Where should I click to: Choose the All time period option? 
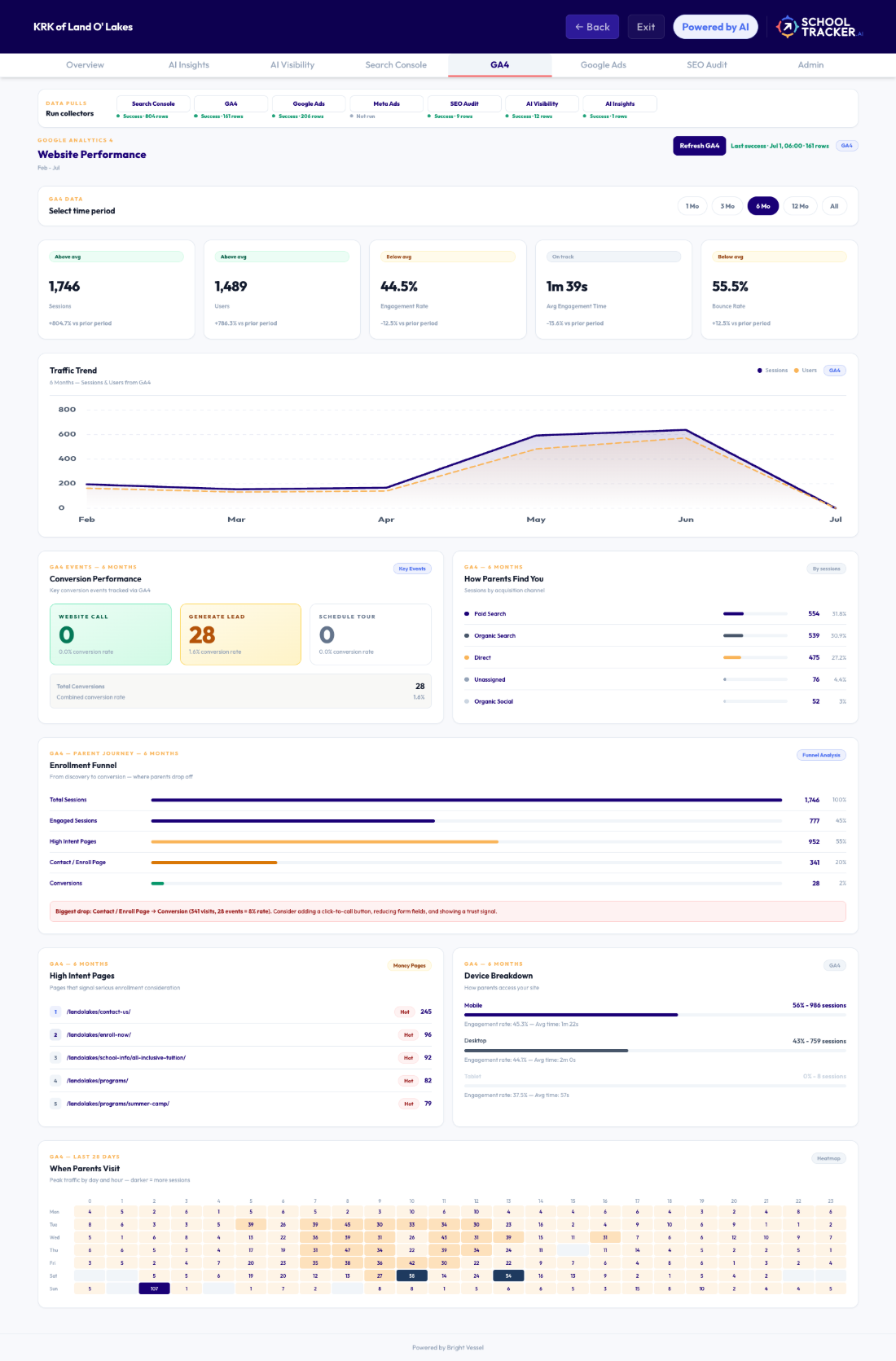(834, 206)
